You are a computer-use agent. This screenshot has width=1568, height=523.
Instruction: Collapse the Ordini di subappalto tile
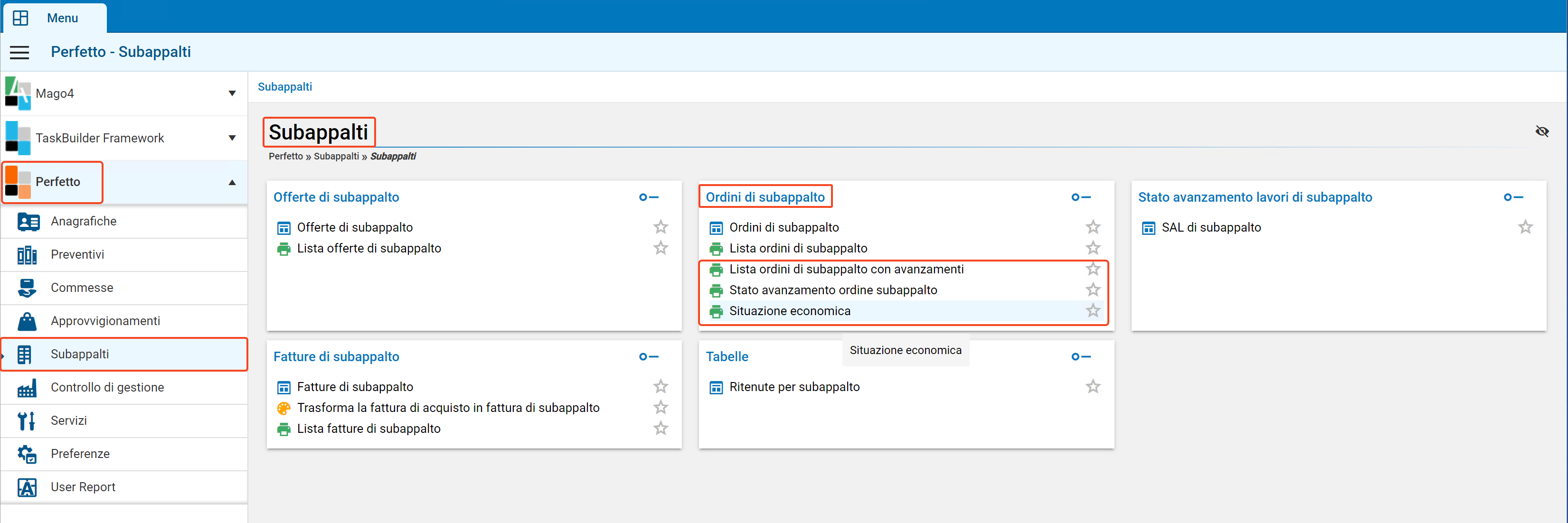(x=1081, y=197)
